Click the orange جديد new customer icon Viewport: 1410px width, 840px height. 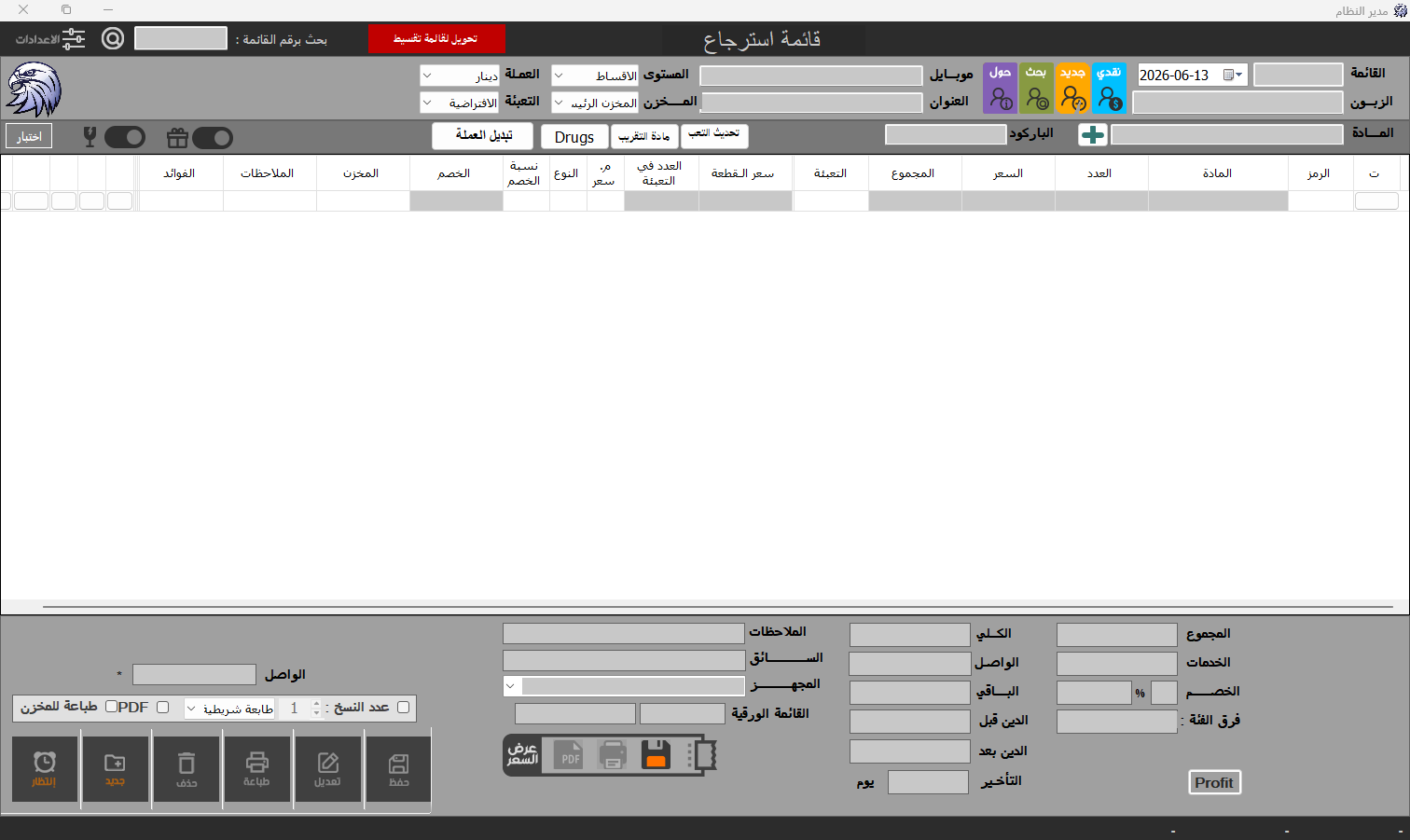[1073, 88]
